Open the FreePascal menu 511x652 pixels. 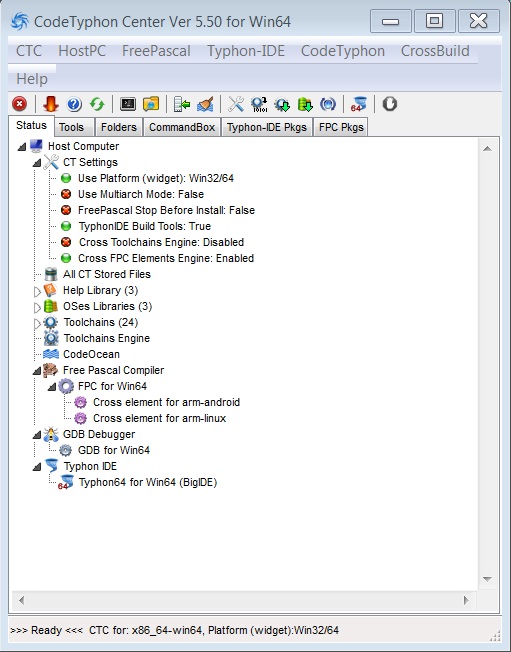click(156, 51)
